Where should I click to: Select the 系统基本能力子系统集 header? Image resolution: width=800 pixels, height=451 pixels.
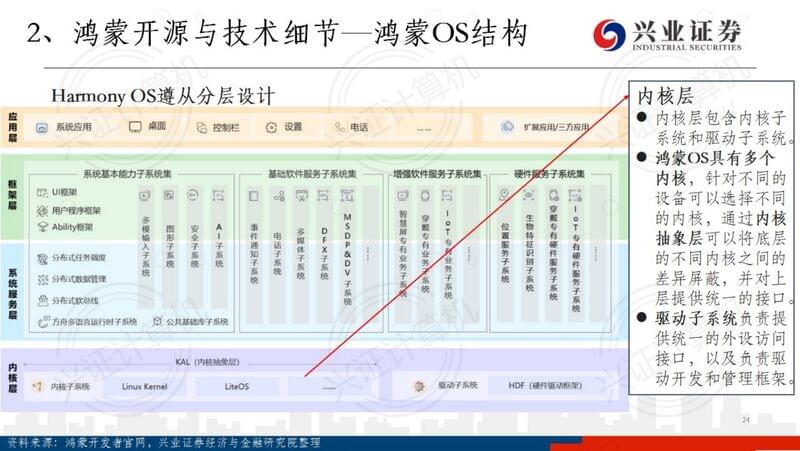tap(128, 174)
